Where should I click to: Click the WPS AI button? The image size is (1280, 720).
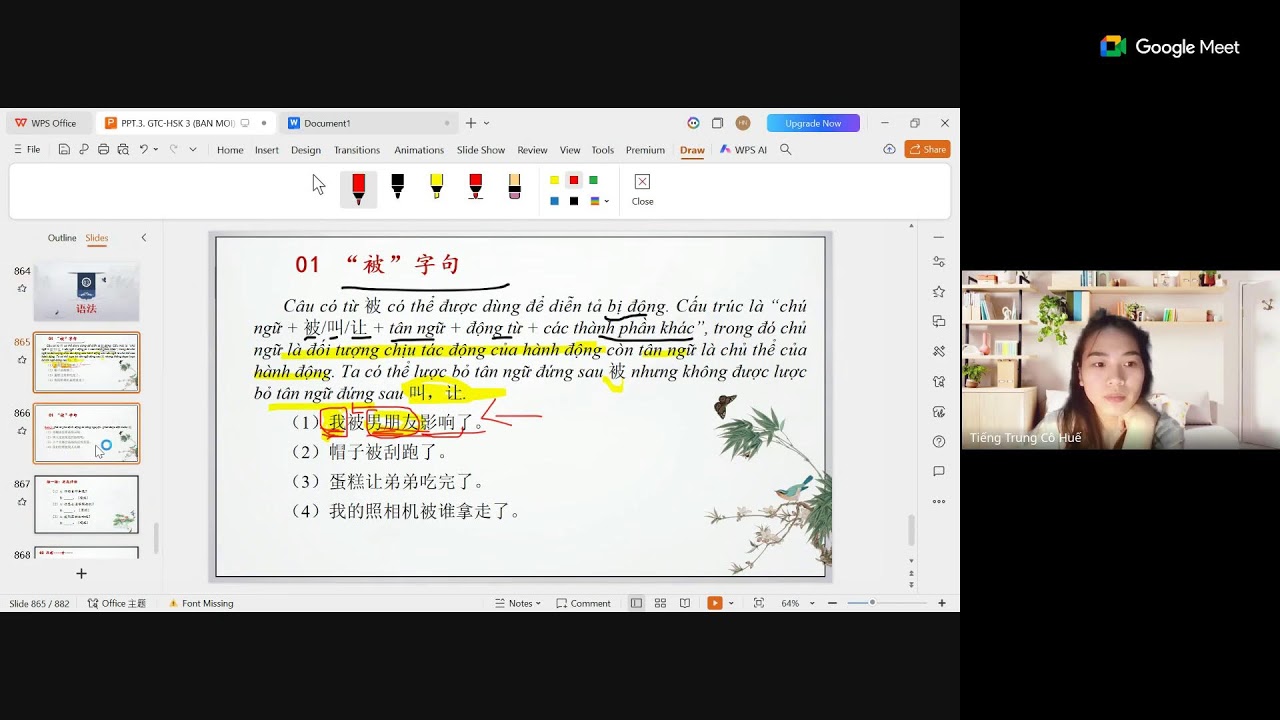pyautogui.click(x=743, y=150)
